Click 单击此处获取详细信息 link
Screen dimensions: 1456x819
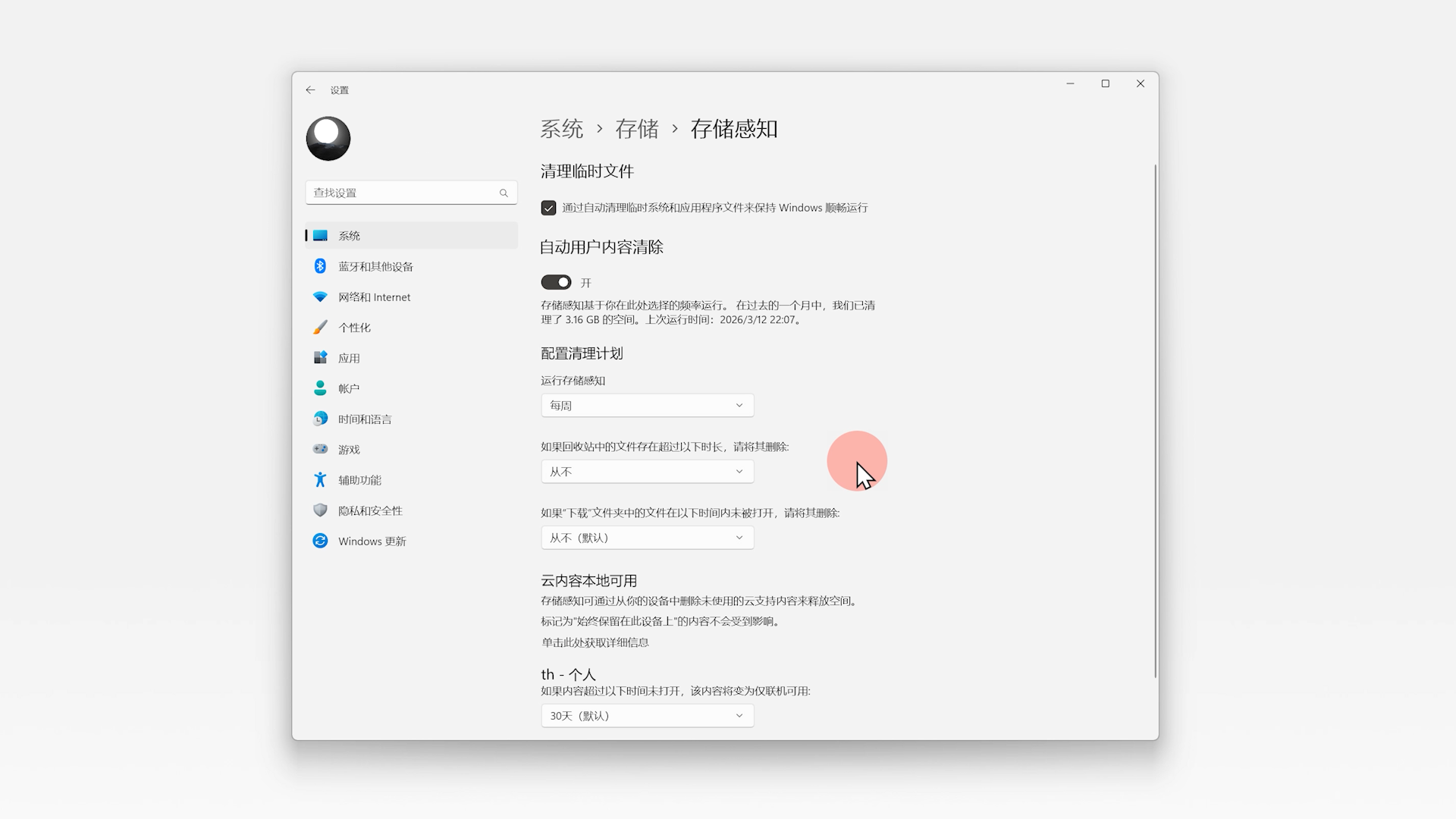595,642
